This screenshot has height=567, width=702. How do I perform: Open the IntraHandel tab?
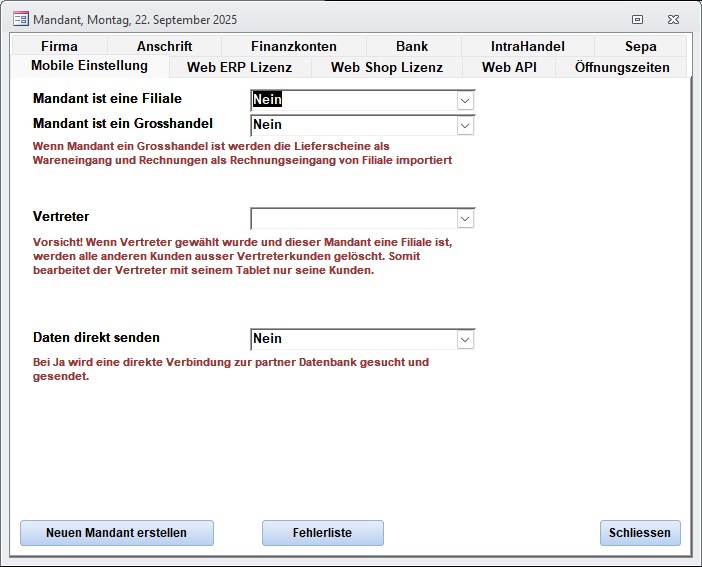[x=527, y=46]
